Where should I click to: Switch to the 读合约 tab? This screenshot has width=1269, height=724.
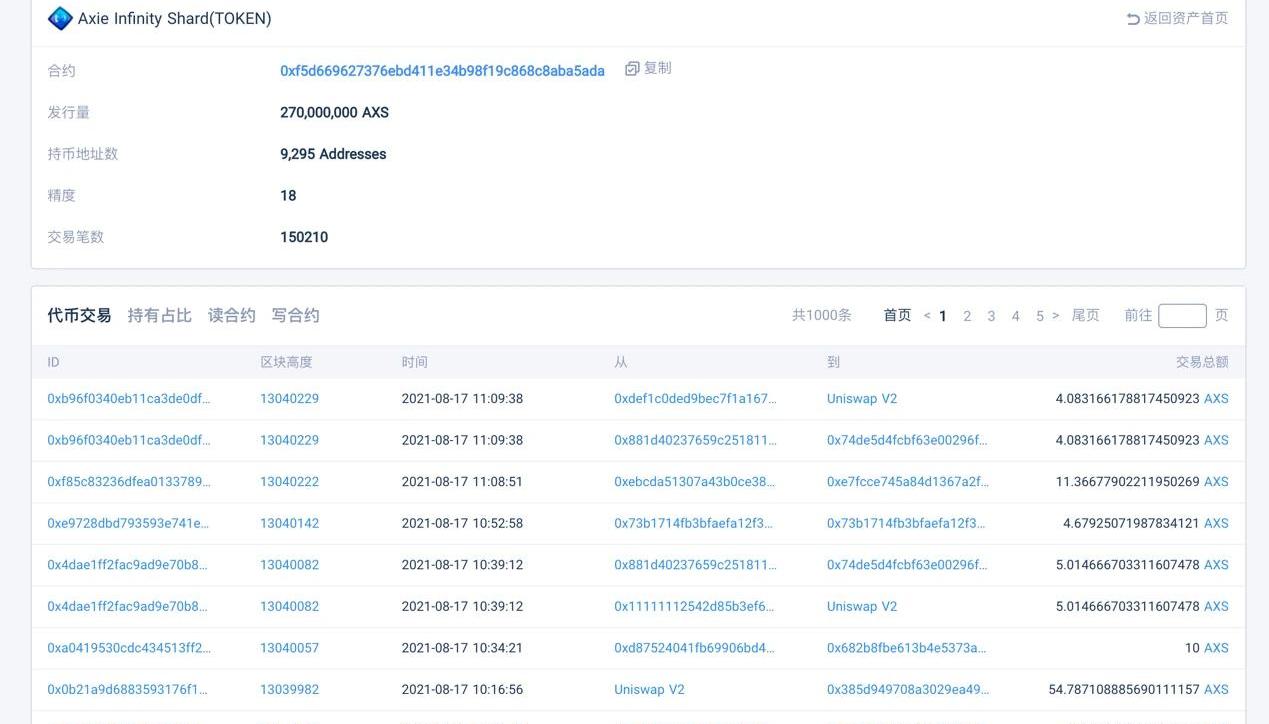[231, 315]
